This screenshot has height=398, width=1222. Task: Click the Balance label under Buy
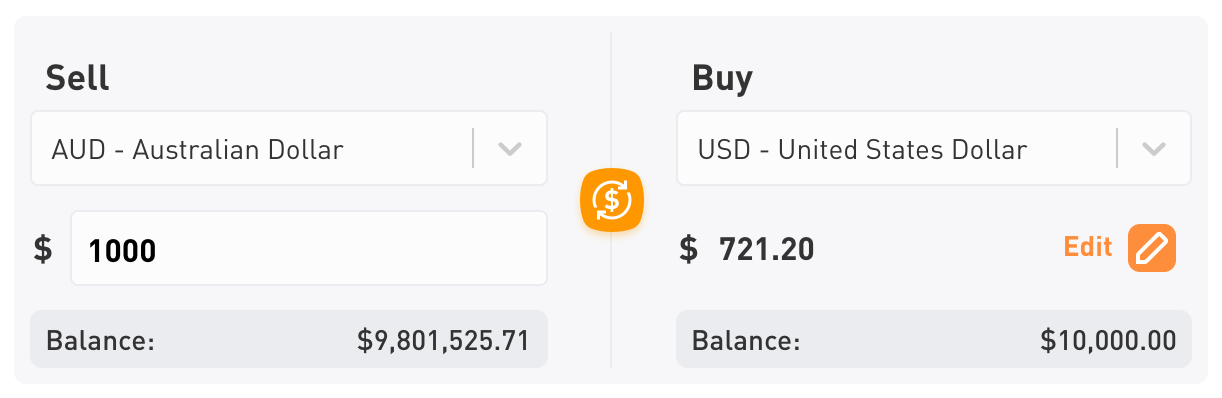point(746,341)
